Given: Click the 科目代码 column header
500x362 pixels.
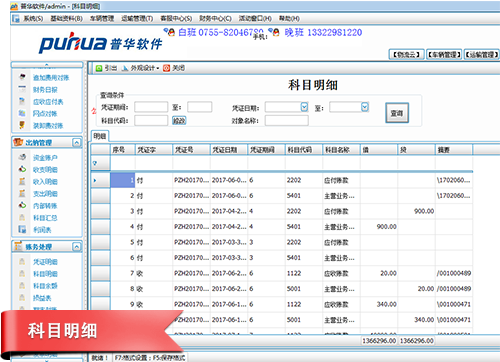Looking at the screenshot, I should coord(304,150).
